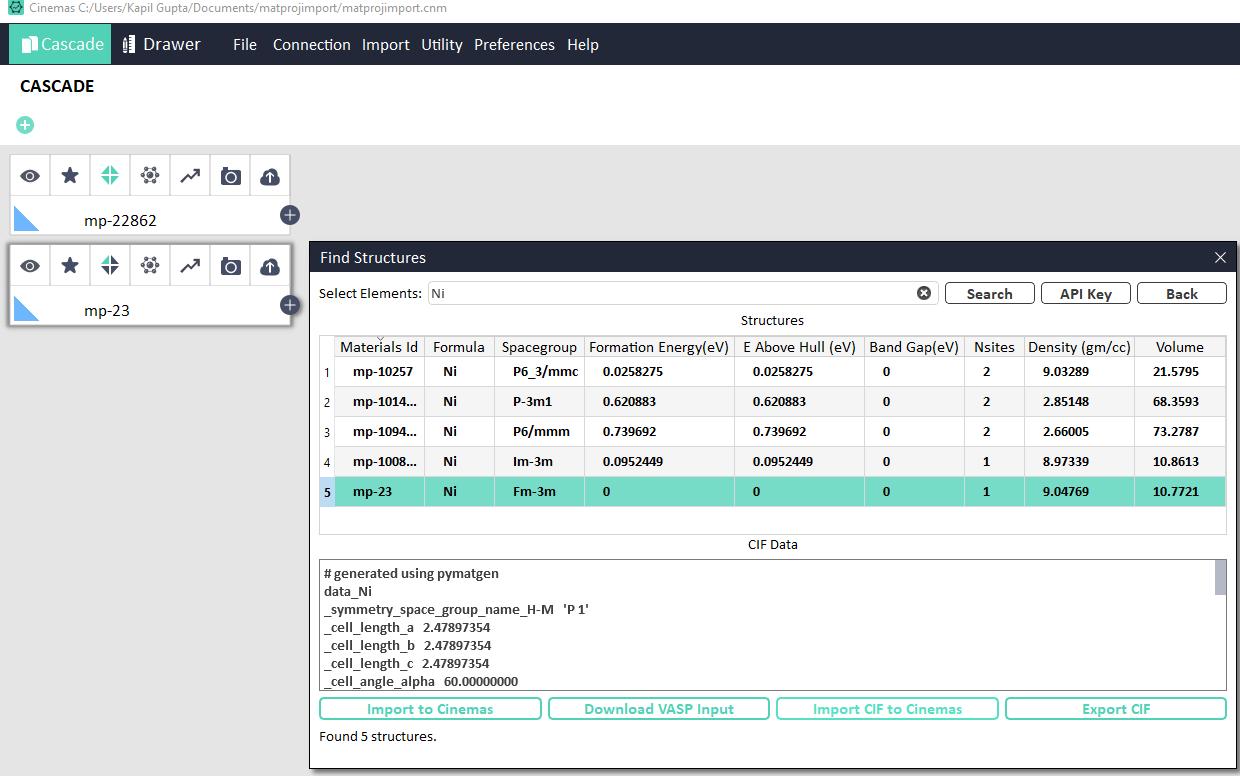Click the Export CIF button
The image size is (1240, 776).
pyautogui.click(x=1116, y=709)
